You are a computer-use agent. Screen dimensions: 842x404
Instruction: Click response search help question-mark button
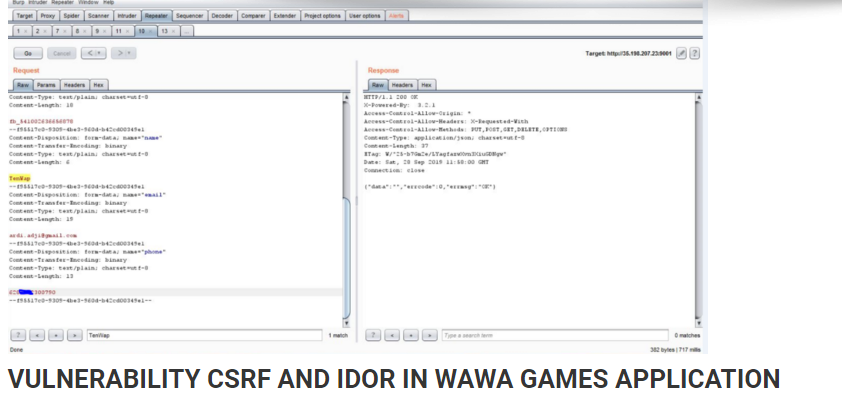[373, 335]
